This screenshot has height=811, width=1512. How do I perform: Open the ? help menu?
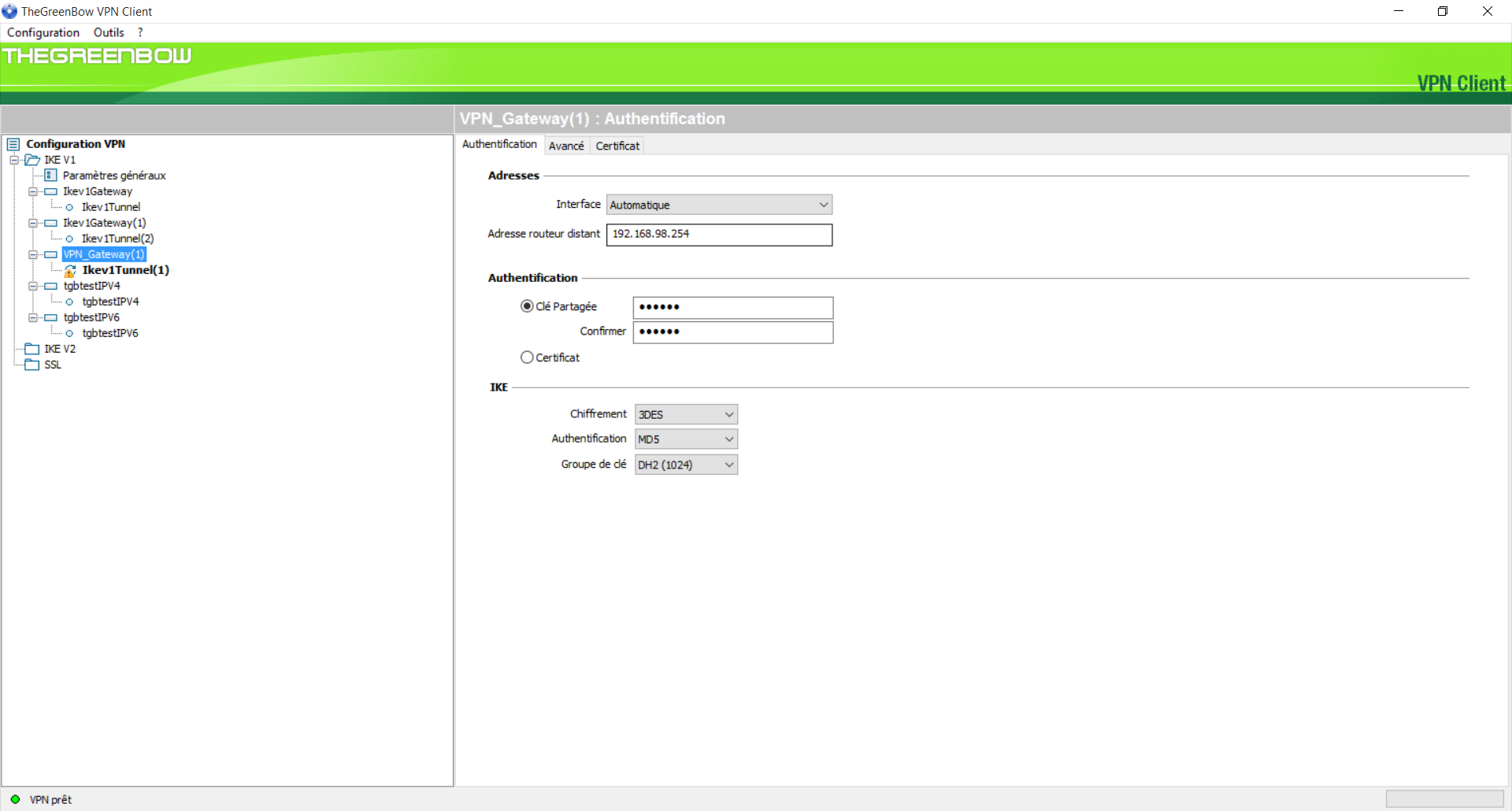(140, 32)
